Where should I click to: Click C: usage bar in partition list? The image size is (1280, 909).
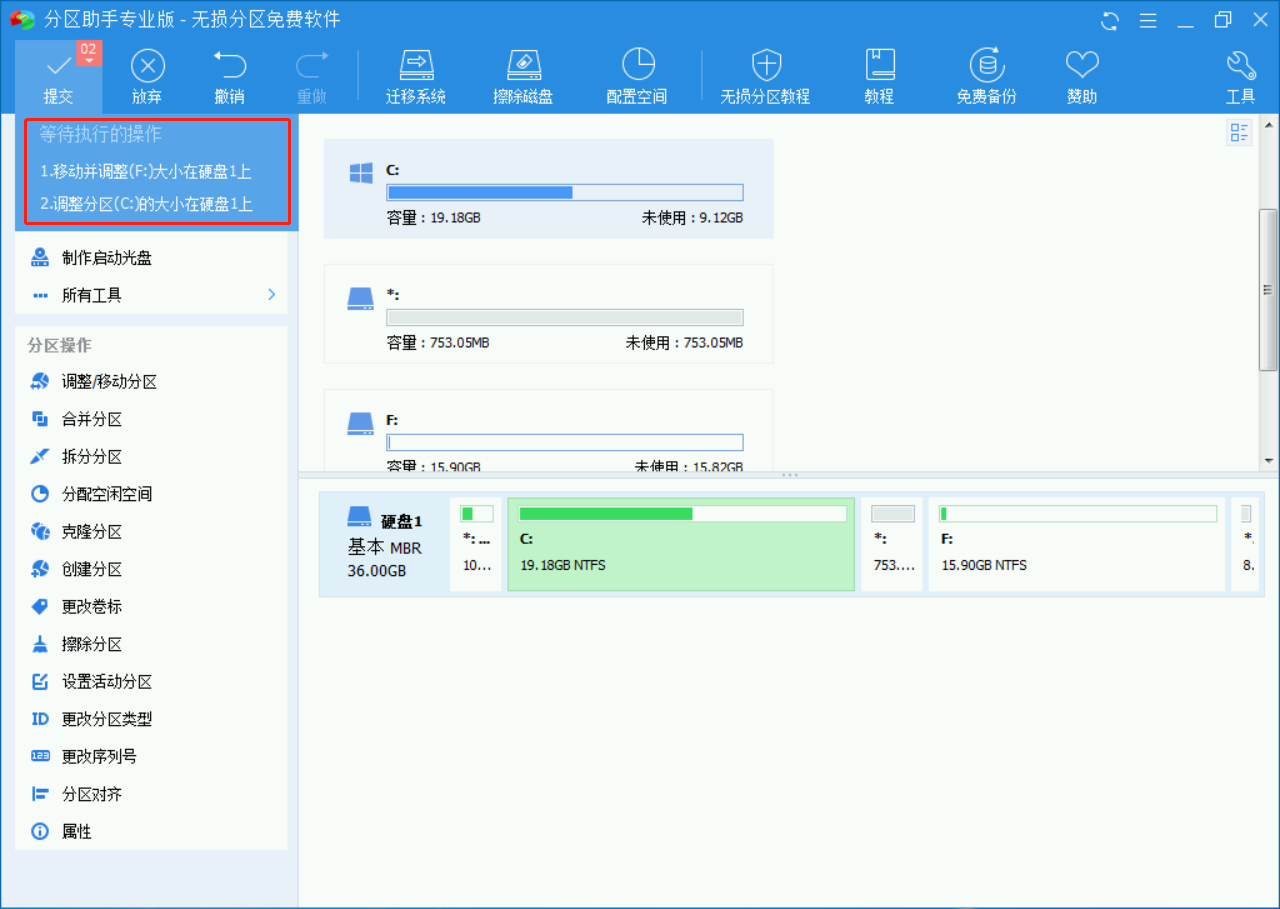(565, 192)
